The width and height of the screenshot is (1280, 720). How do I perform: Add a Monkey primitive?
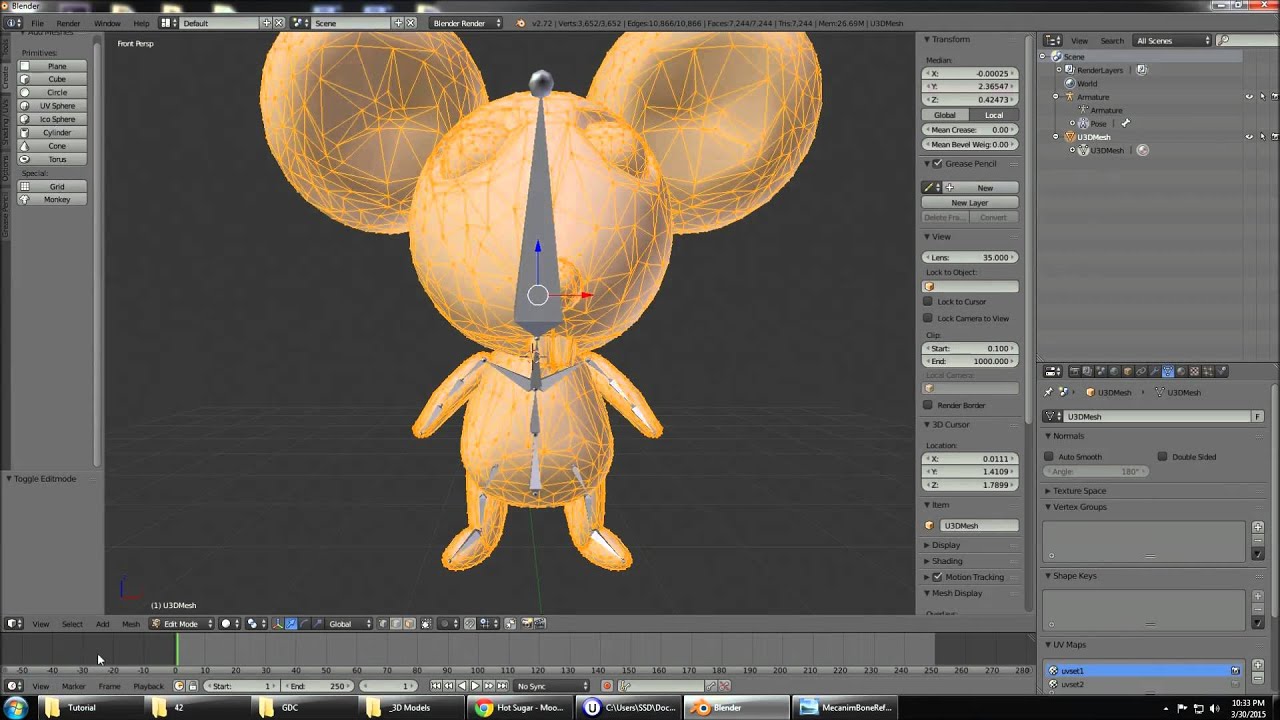(53, 199)
